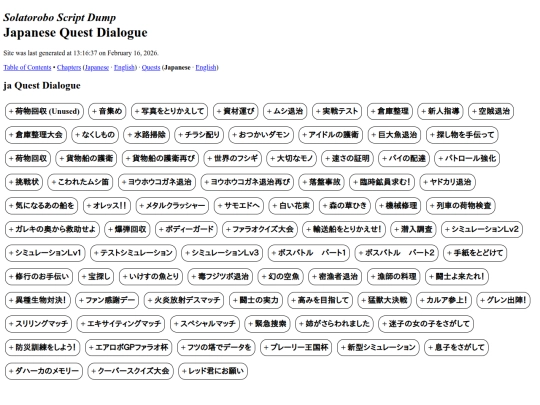Expand the シミュレーションLv2 quest

pos(482,229)
